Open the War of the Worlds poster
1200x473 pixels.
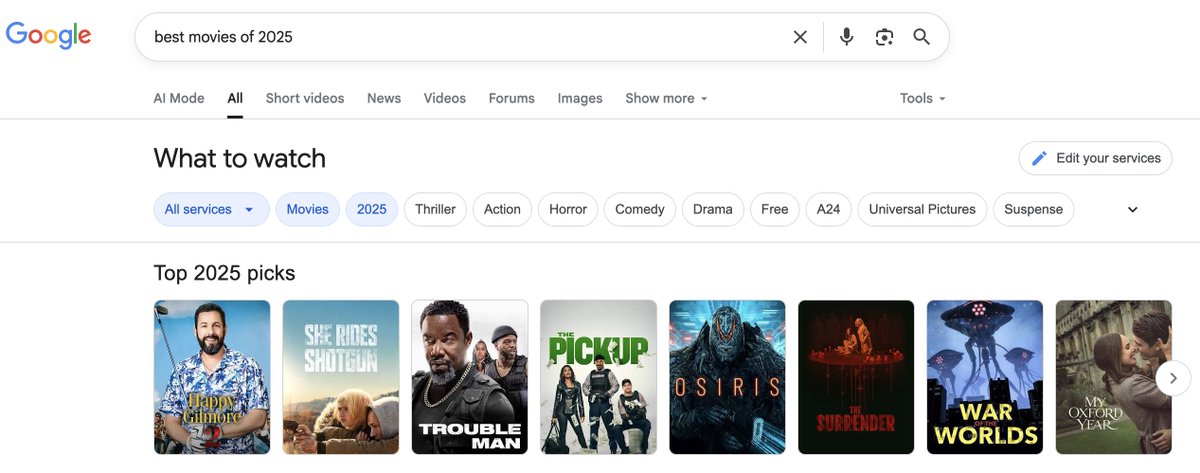pyautogui.click(x=986, y=377)
